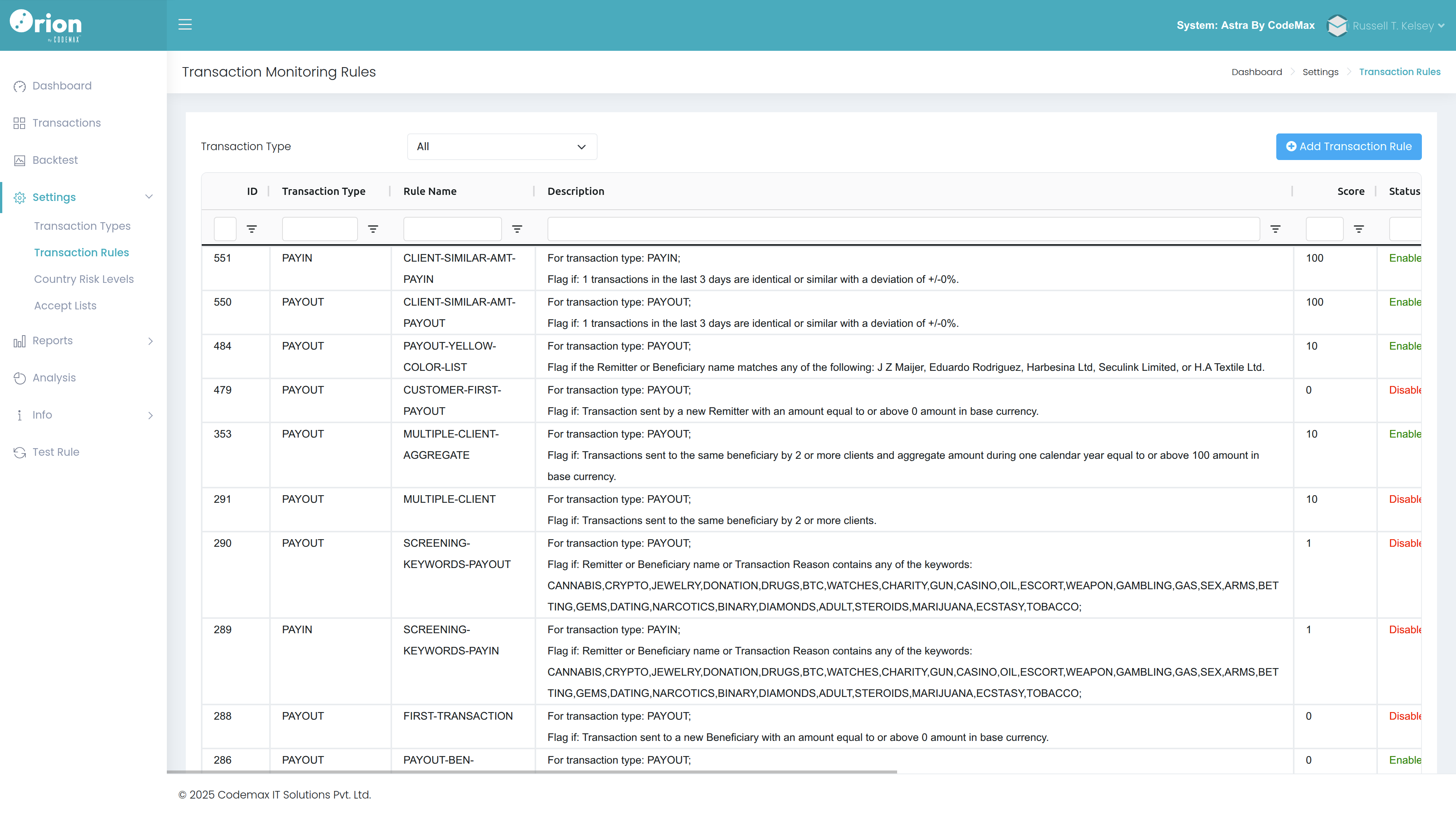Expand the Info menu chevron

coord(151,416)
